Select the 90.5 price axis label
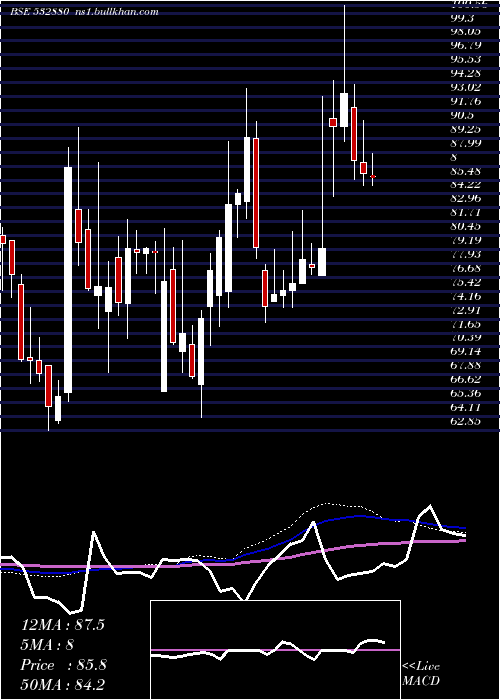 click(x=463, y=115)
